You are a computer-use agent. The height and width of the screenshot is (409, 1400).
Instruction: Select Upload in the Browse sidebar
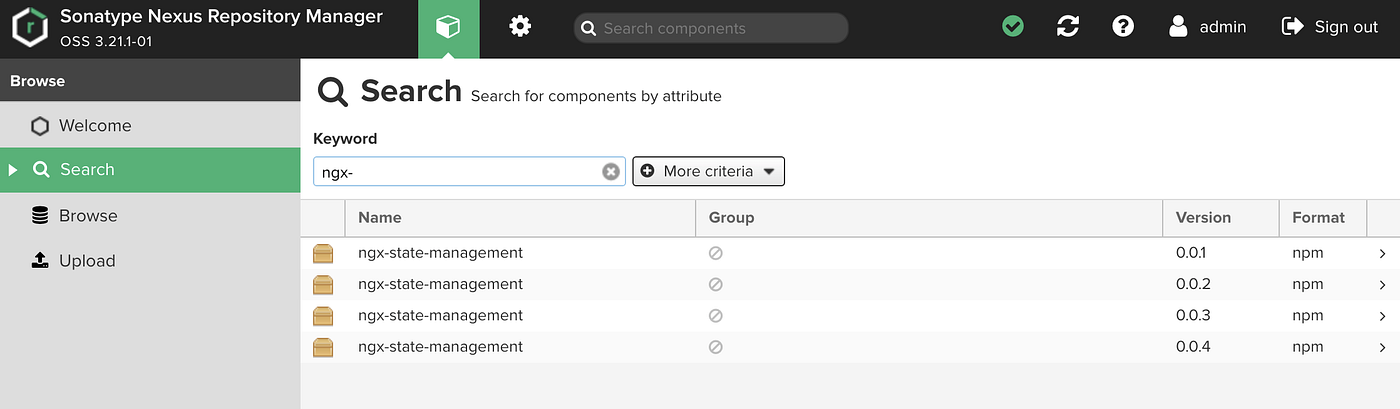(x=87, y=261)
